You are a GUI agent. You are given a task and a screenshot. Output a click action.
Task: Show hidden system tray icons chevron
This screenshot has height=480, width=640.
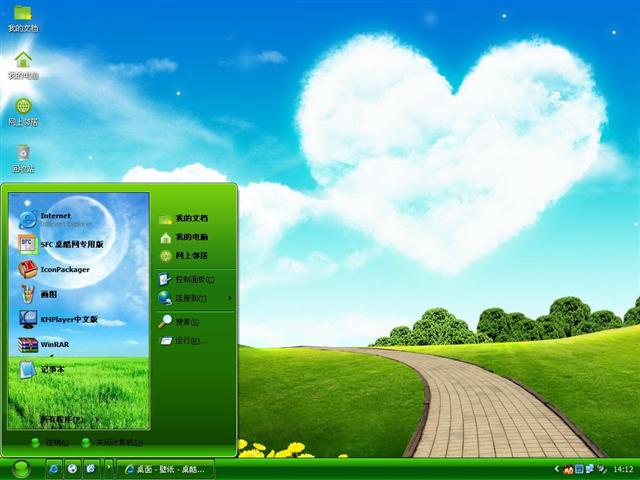[x=556, y=469]
